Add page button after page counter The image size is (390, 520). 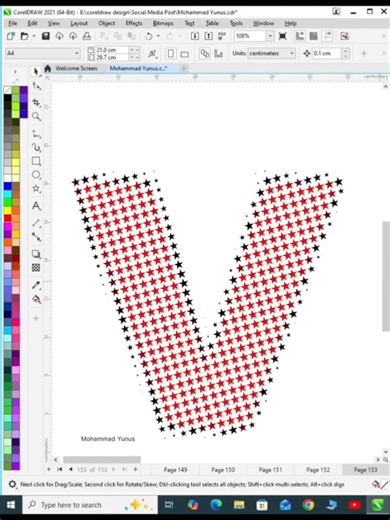coord(135,469)
